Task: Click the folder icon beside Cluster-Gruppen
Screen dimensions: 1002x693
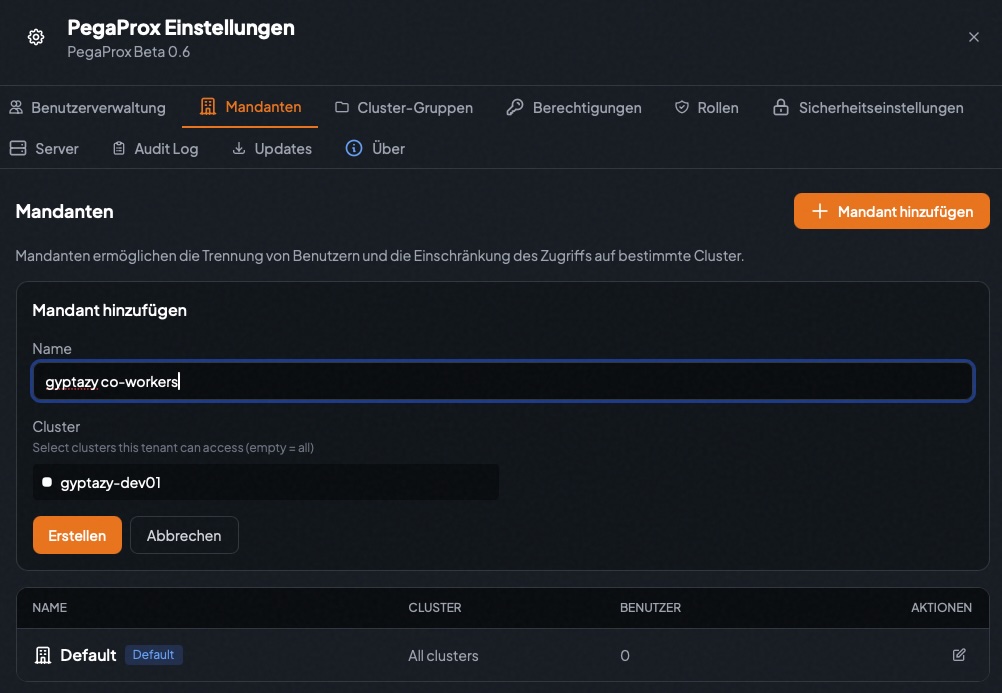Action: pos(340,106)
